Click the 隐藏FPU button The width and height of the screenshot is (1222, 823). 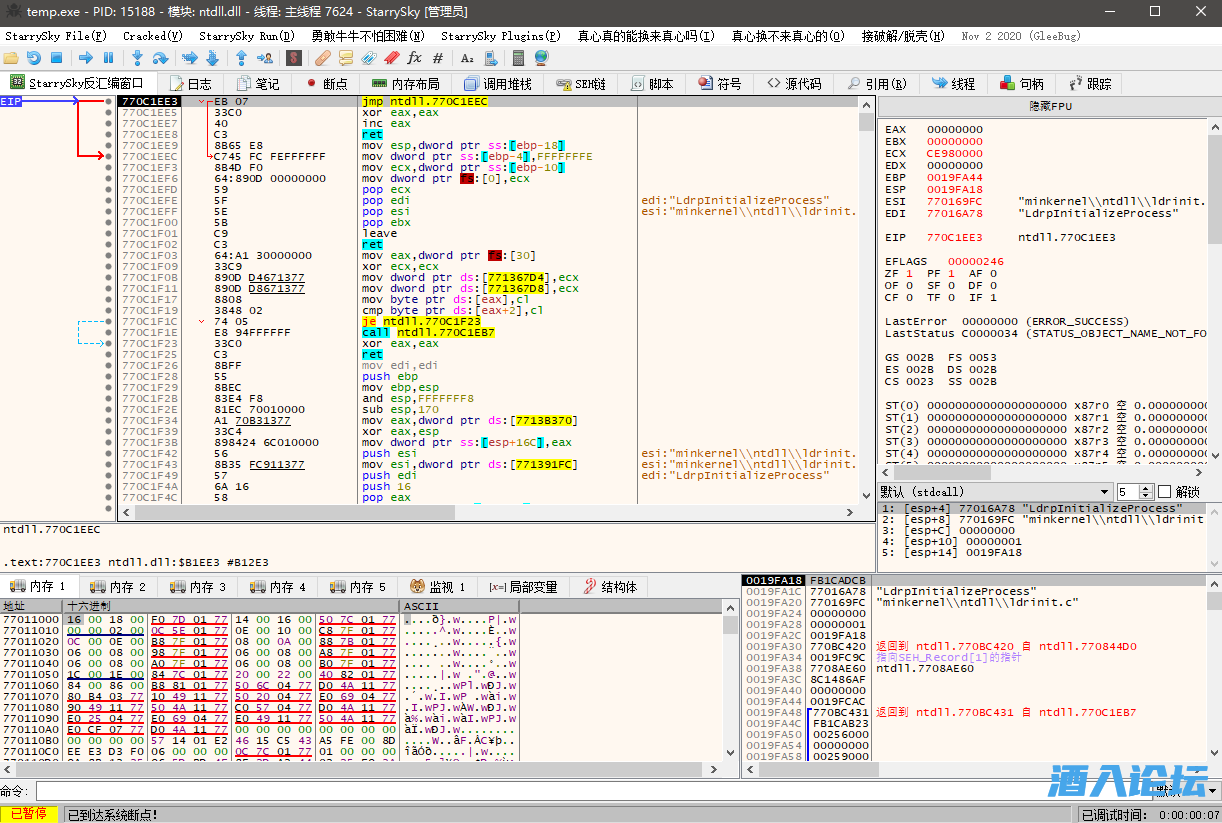pos(1049,105)
